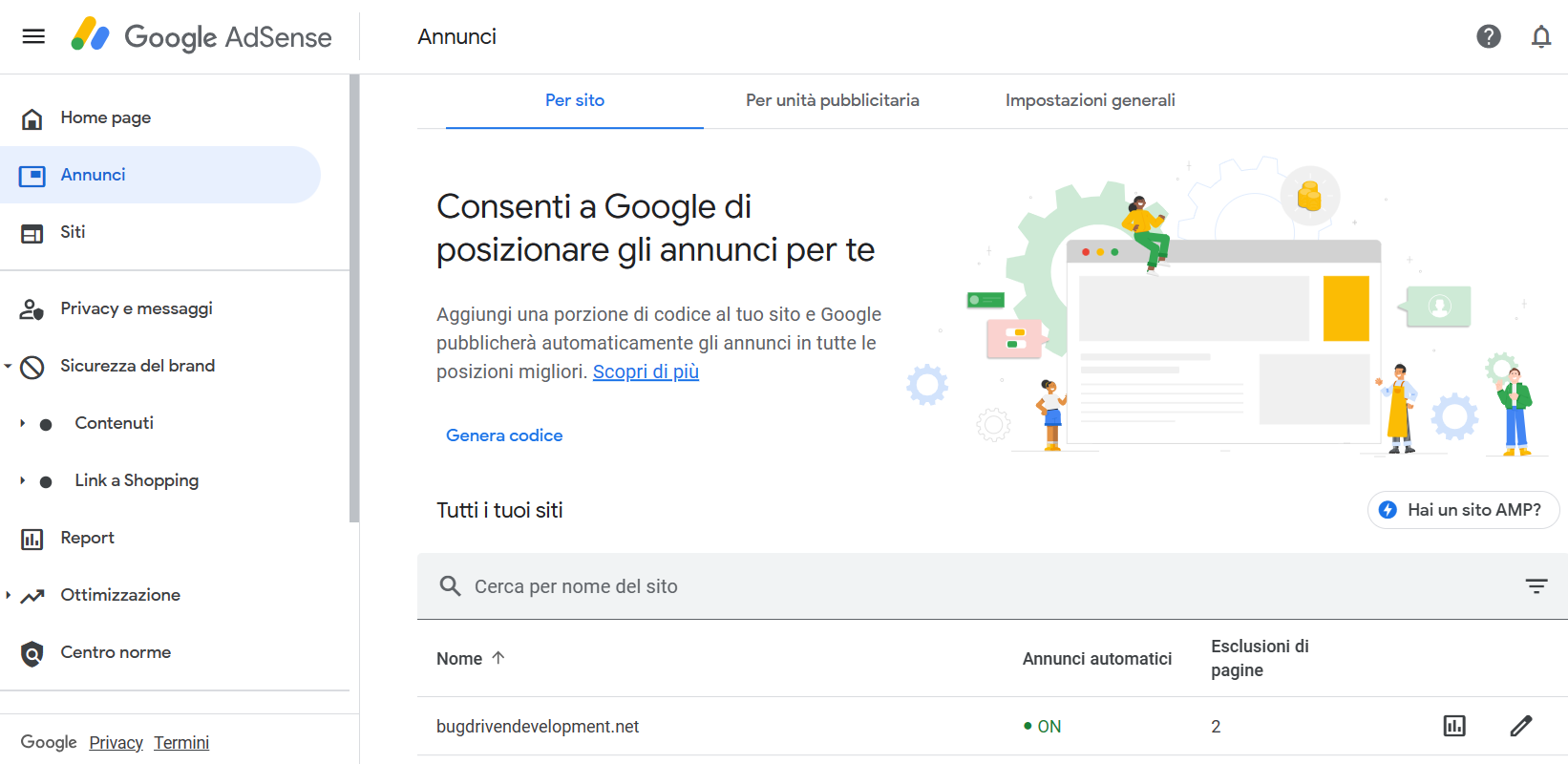Collapse the Sicurezza del brand section
This screenshot has height=764, width=1568.
(8, 366)
